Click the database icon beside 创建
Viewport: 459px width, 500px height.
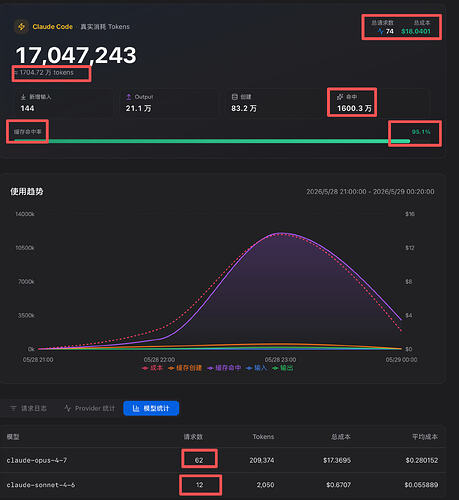235,97
